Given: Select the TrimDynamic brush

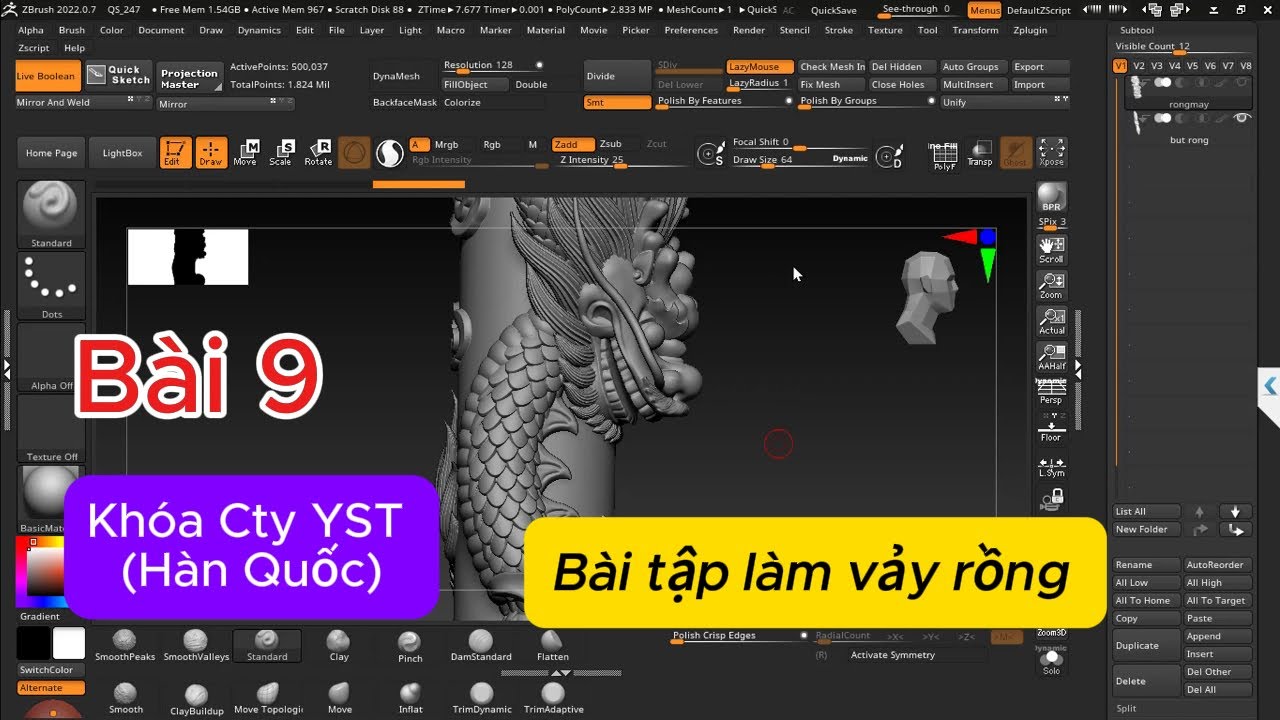Looking at the screenshot, I should click(481, 698).
